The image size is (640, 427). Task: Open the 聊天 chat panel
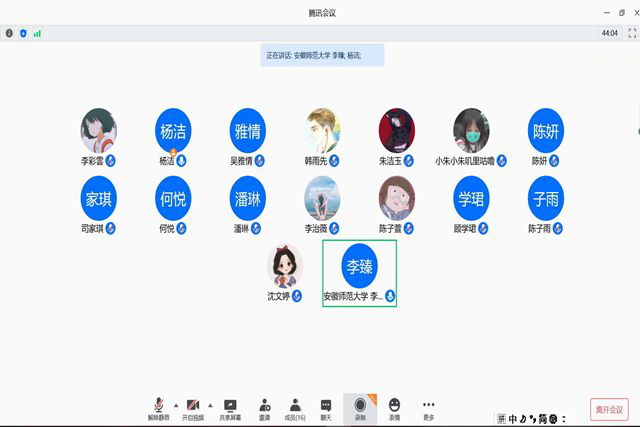[326, 408]
